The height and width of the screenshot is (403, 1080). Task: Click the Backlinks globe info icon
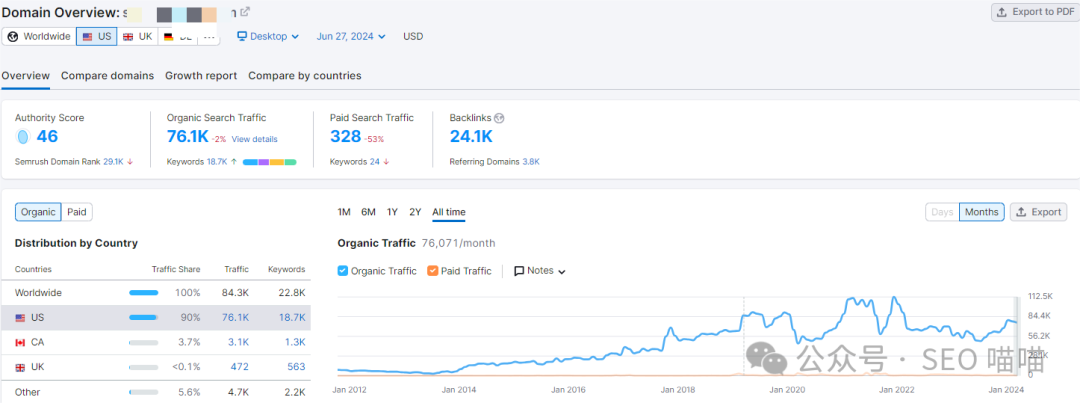click(499, 118)
